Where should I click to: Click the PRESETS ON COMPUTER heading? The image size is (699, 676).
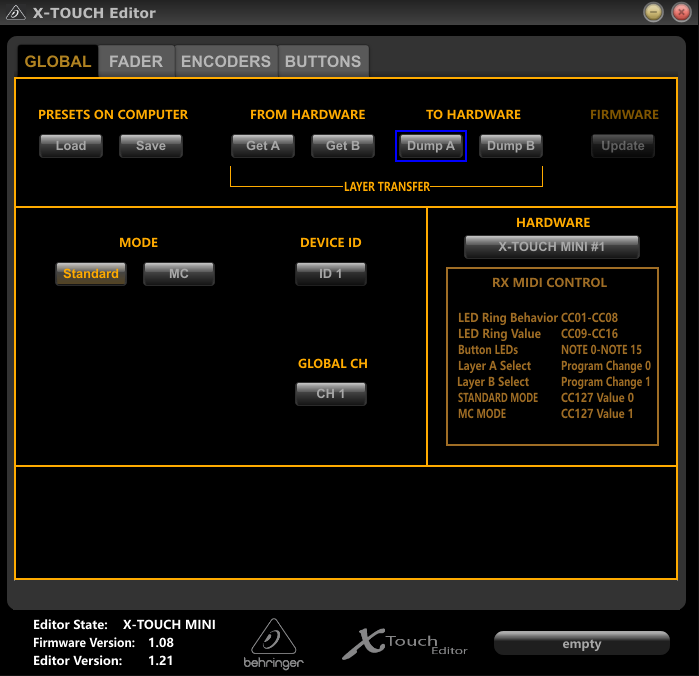coord(113,115)
